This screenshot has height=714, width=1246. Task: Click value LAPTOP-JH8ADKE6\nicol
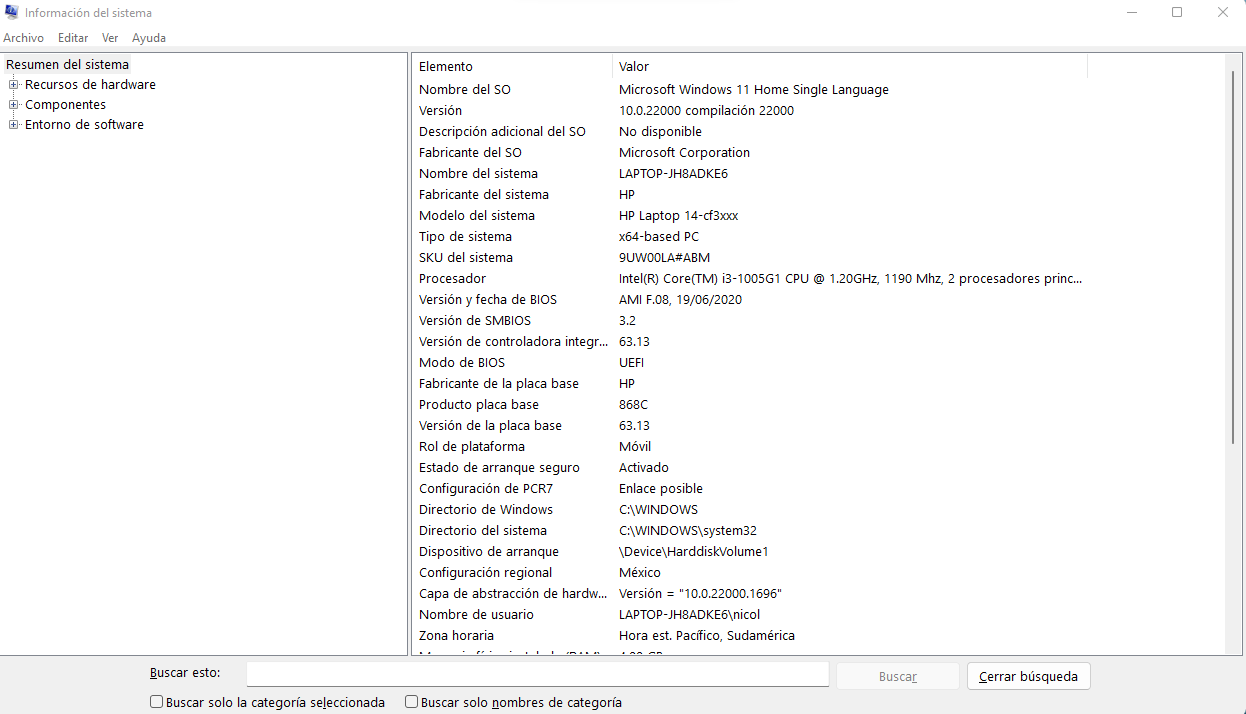point(690,615)
